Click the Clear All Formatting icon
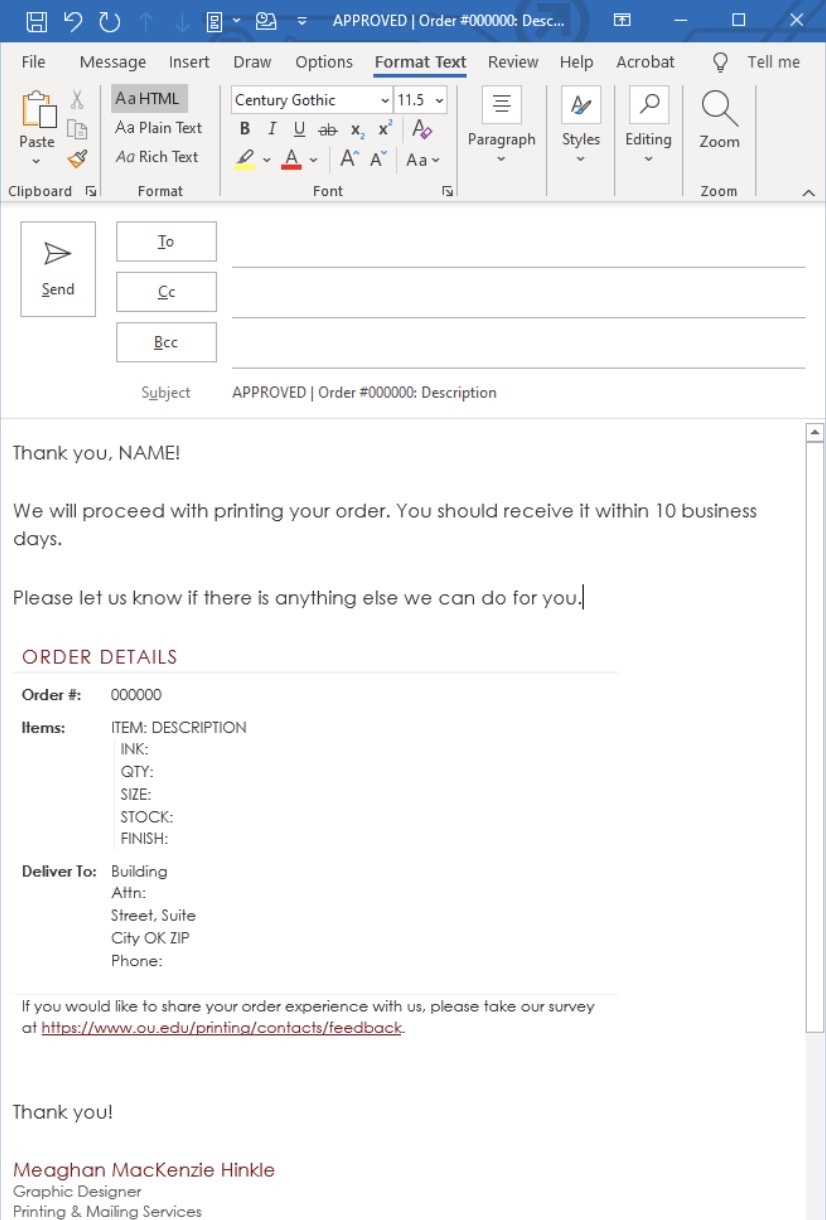The height and width of the screenshot is (1220, 826). [421, 129]
